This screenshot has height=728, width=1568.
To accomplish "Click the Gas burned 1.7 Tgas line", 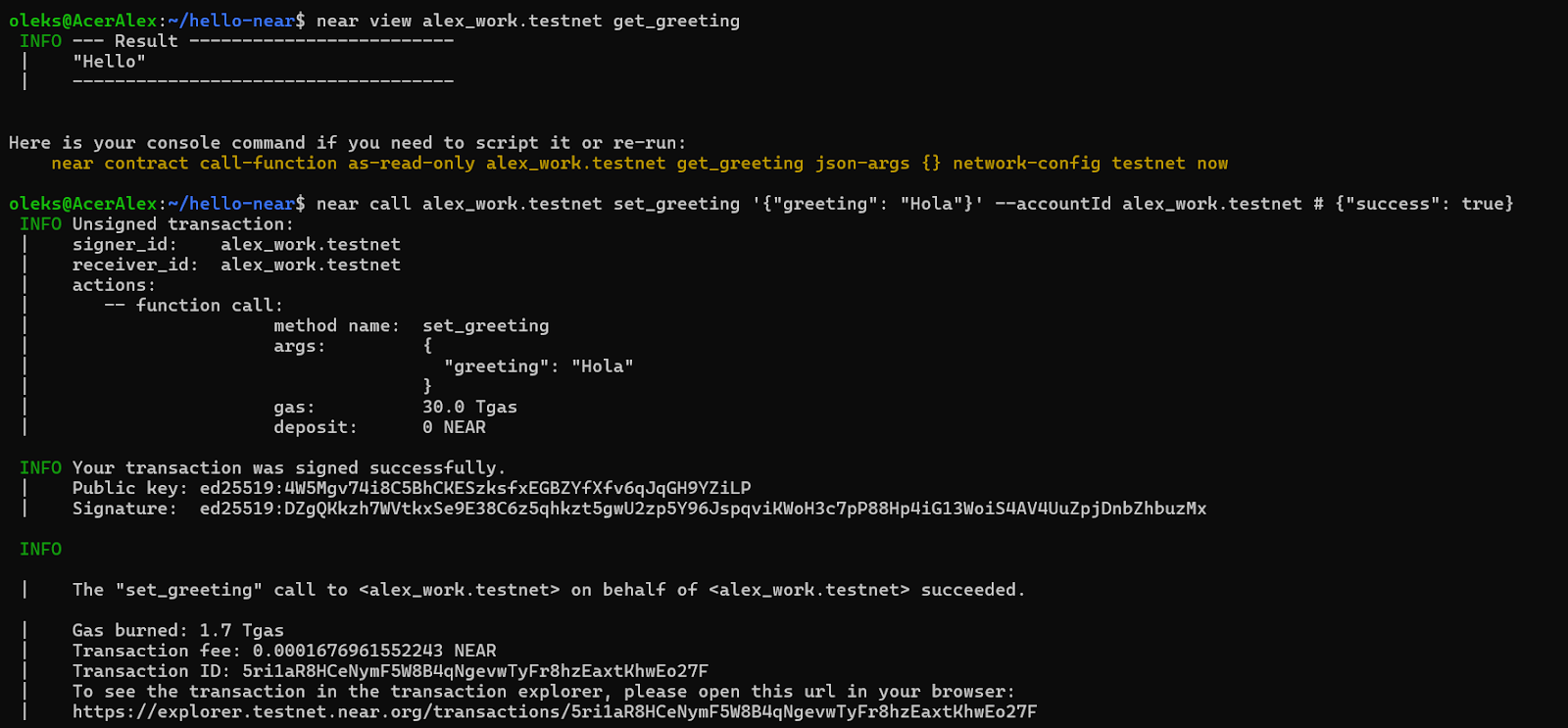I will coord(178,630).
